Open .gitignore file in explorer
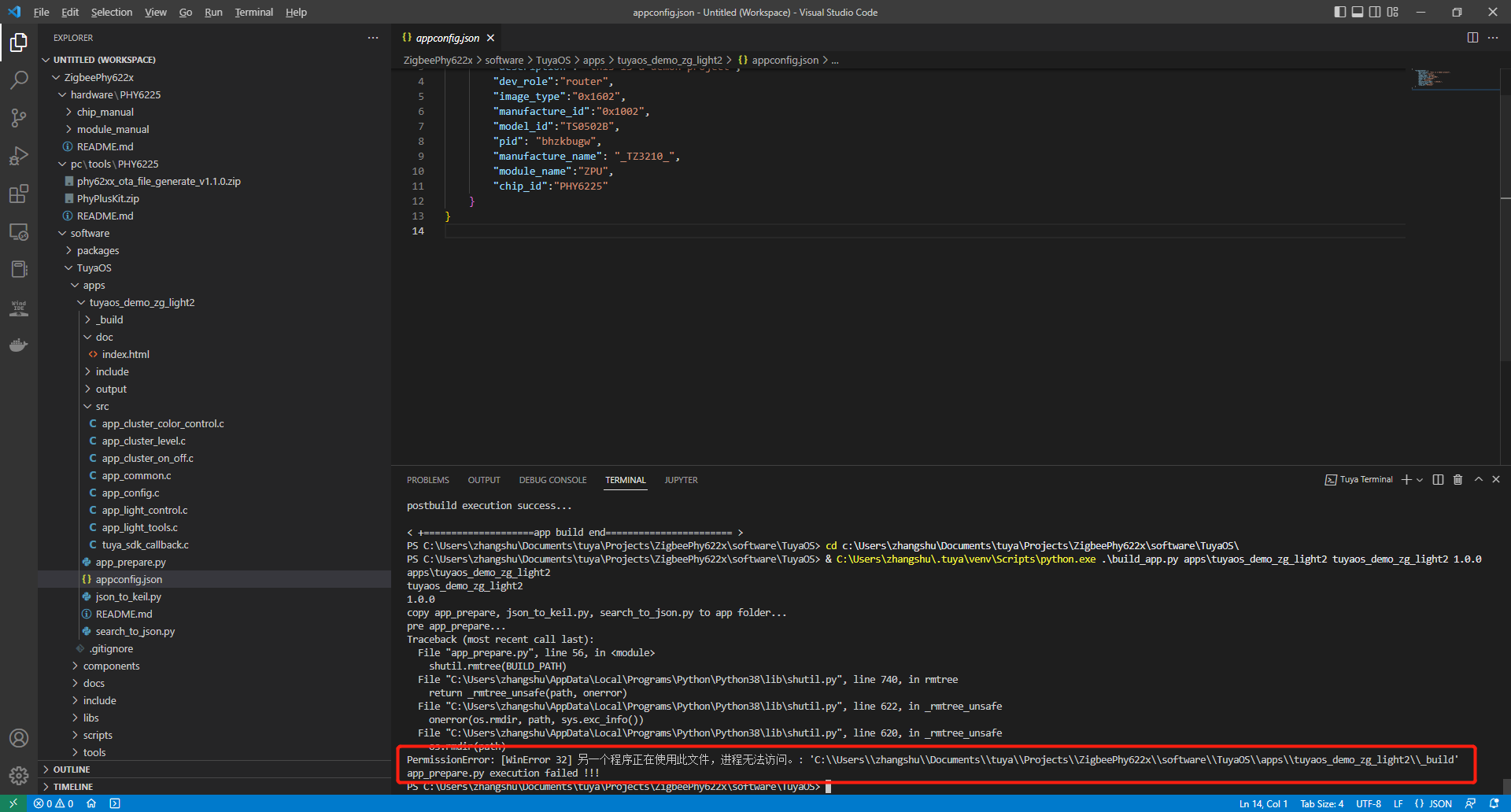Screen dimensions: 1511x812 112,648
